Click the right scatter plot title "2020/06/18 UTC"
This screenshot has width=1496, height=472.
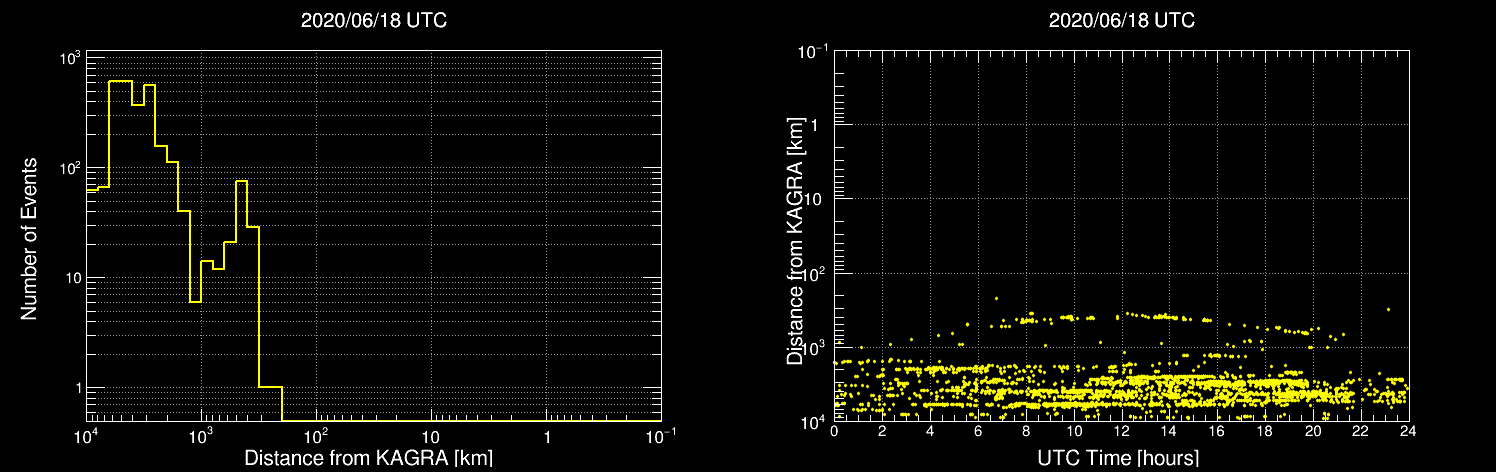[1121, 20]
